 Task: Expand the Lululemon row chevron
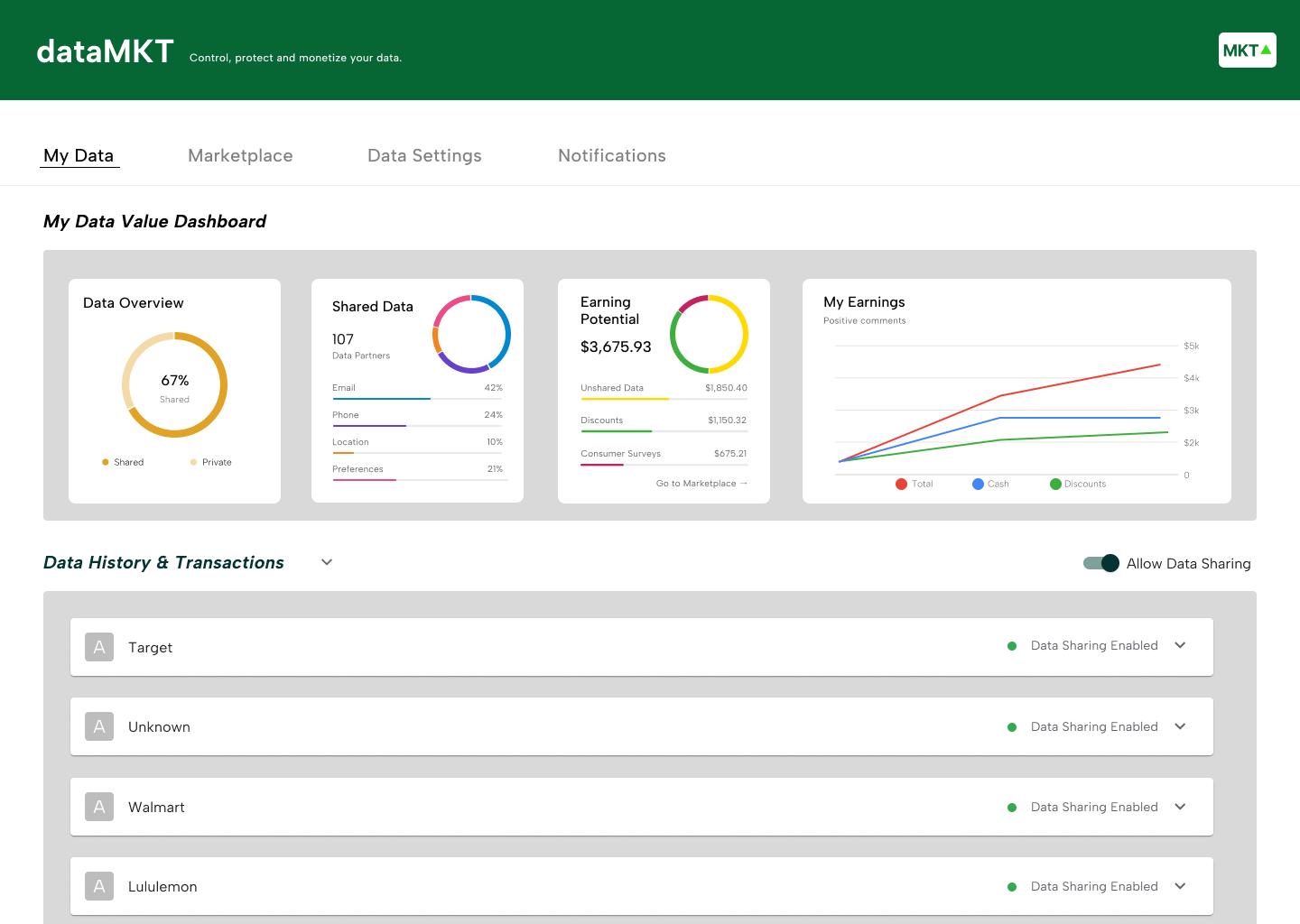point(1180,886)
